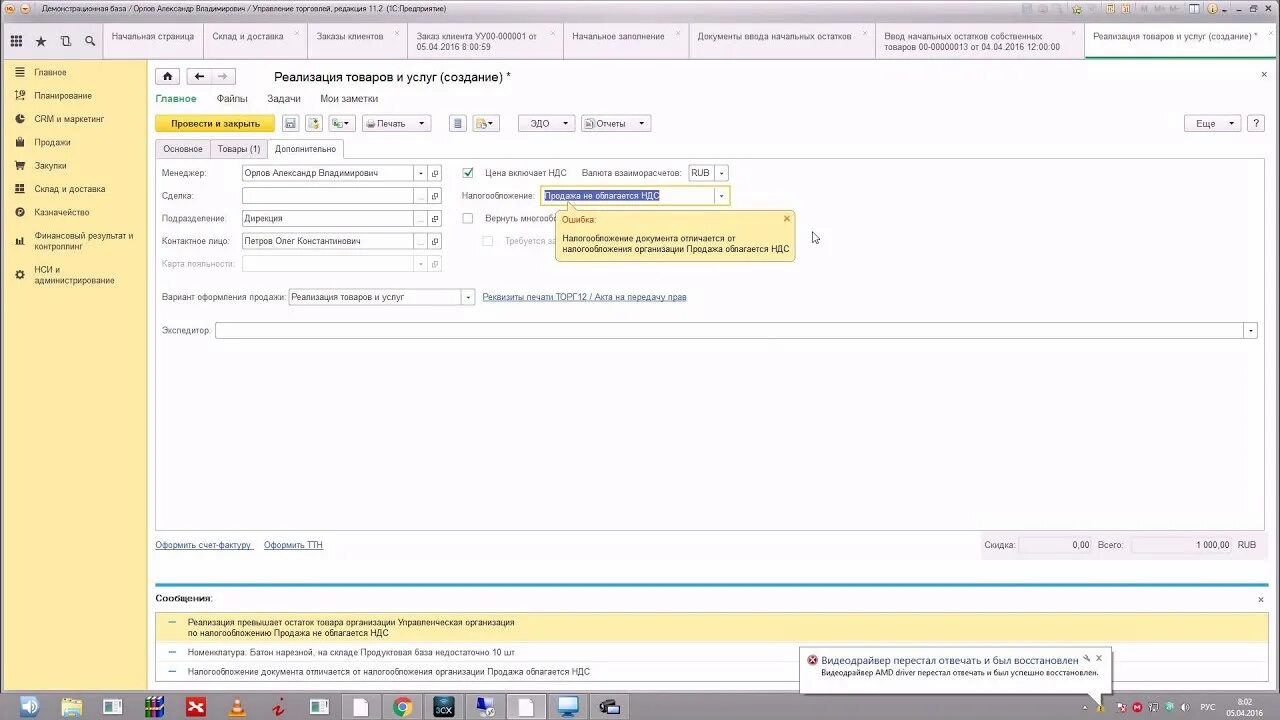Close the Messages panel

click(x=1260, y=599)
